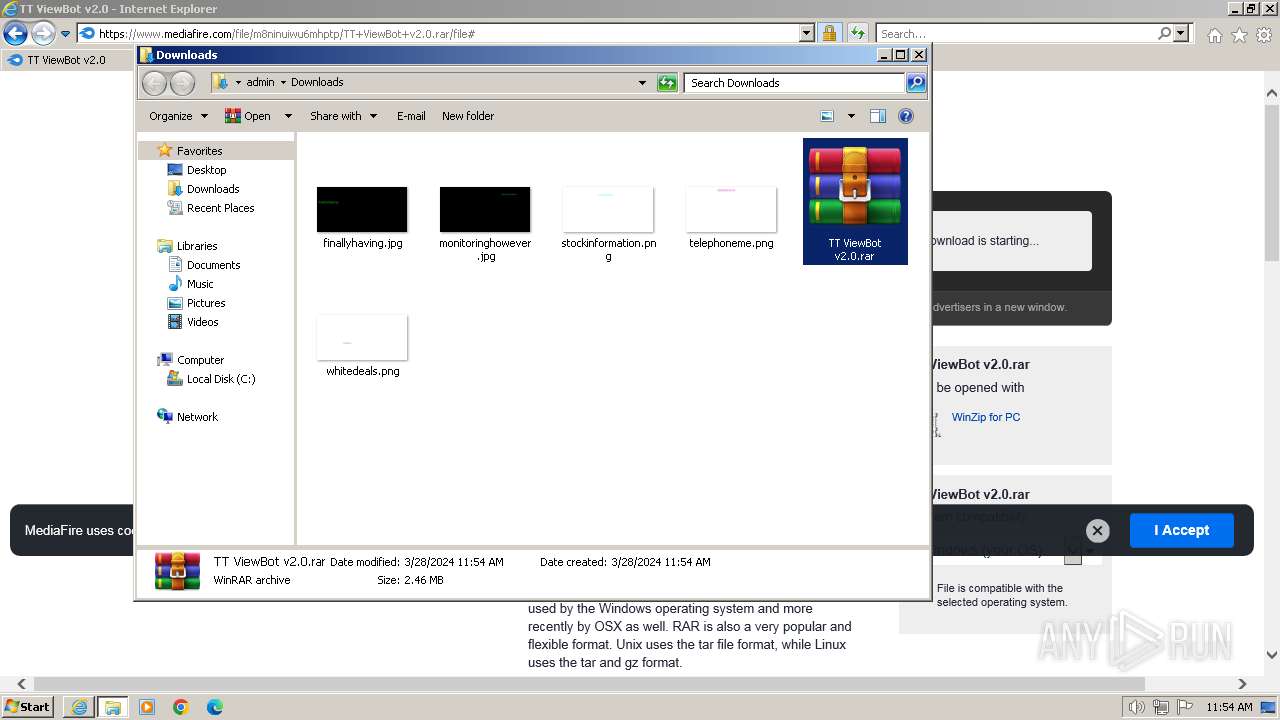Open Documents library
Image resolution: width=1280 pixels, height=720 pixels.
213,265
